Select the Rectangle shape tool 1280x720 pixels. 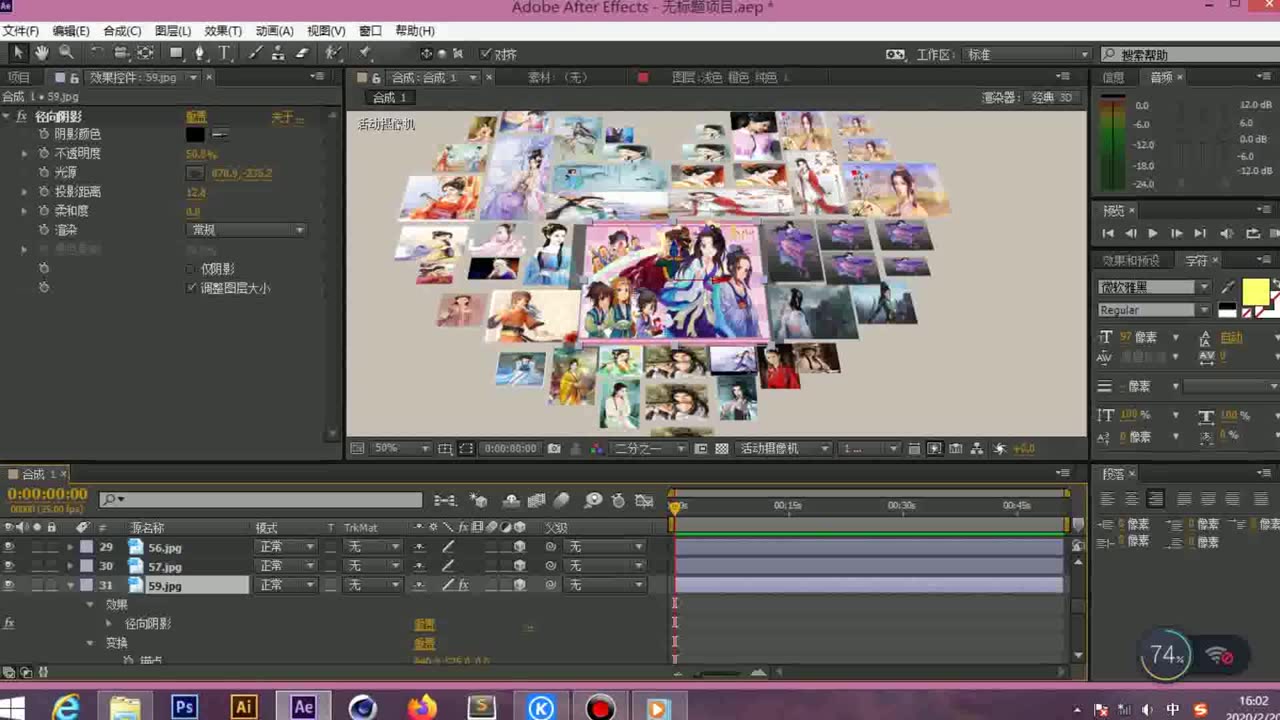(x=177, y=53)
